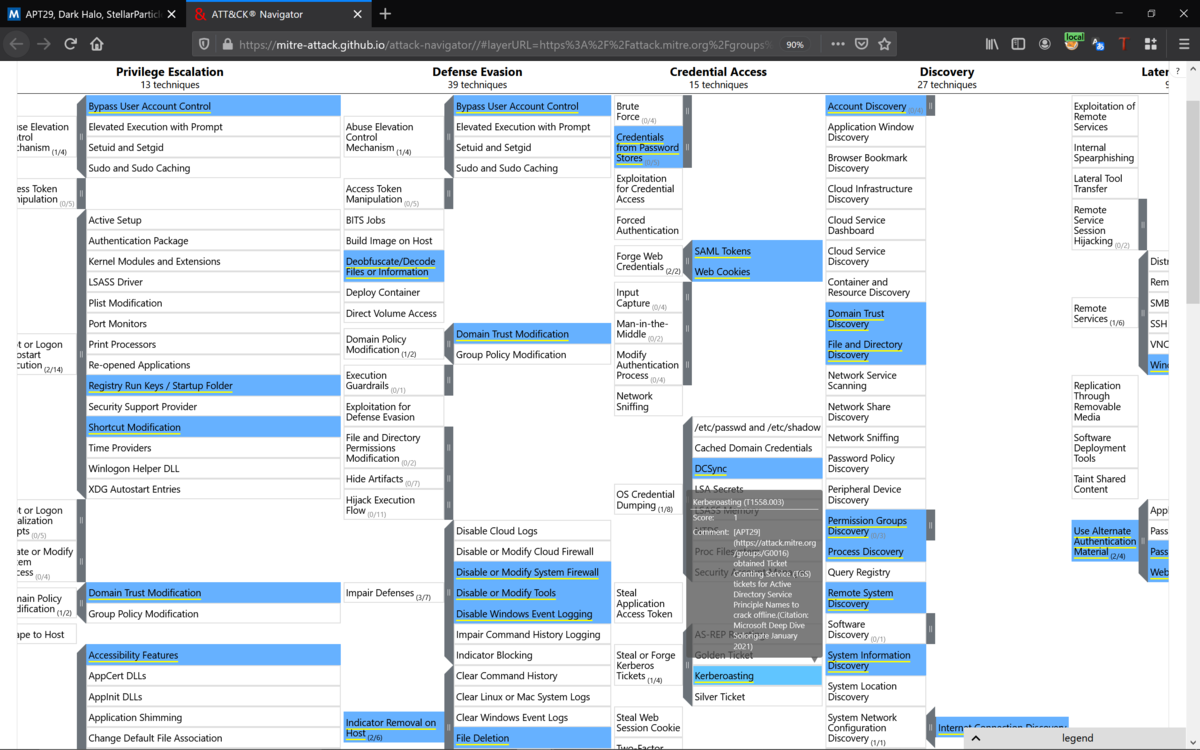Select Silver Ticket sub-technique
Viewport: 1200px width, 750px height.
tap(757, 697)
